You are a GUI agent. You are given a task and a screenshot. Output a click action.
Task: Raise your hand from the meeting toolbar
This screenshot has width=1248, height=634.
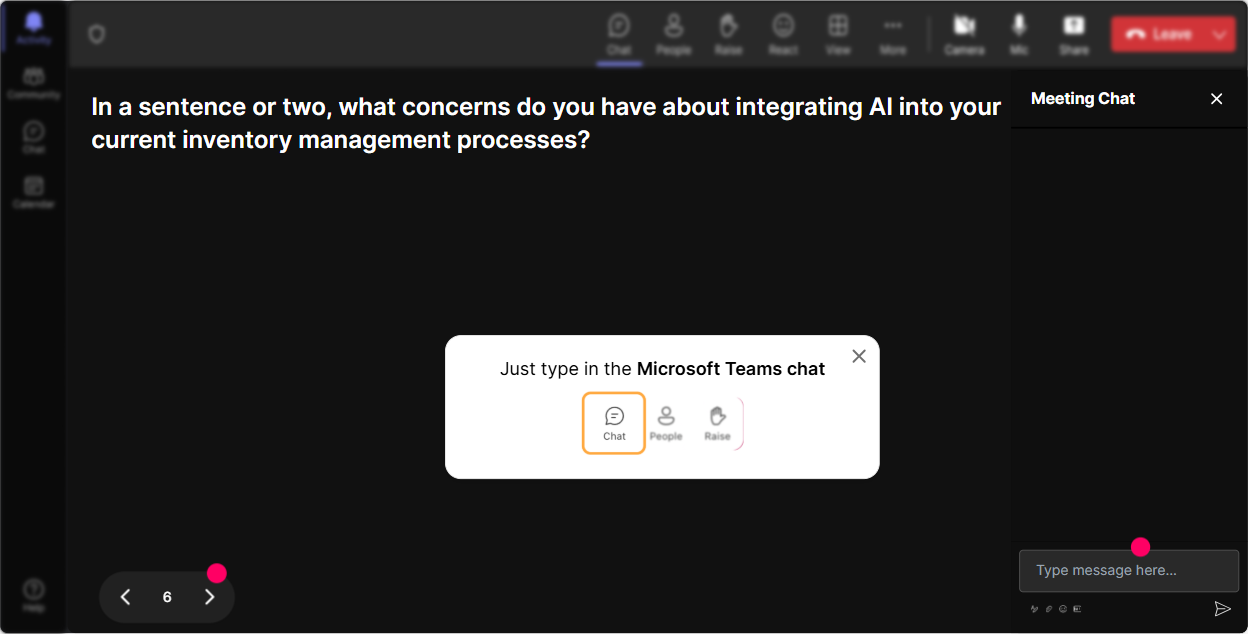click(728, 34)
